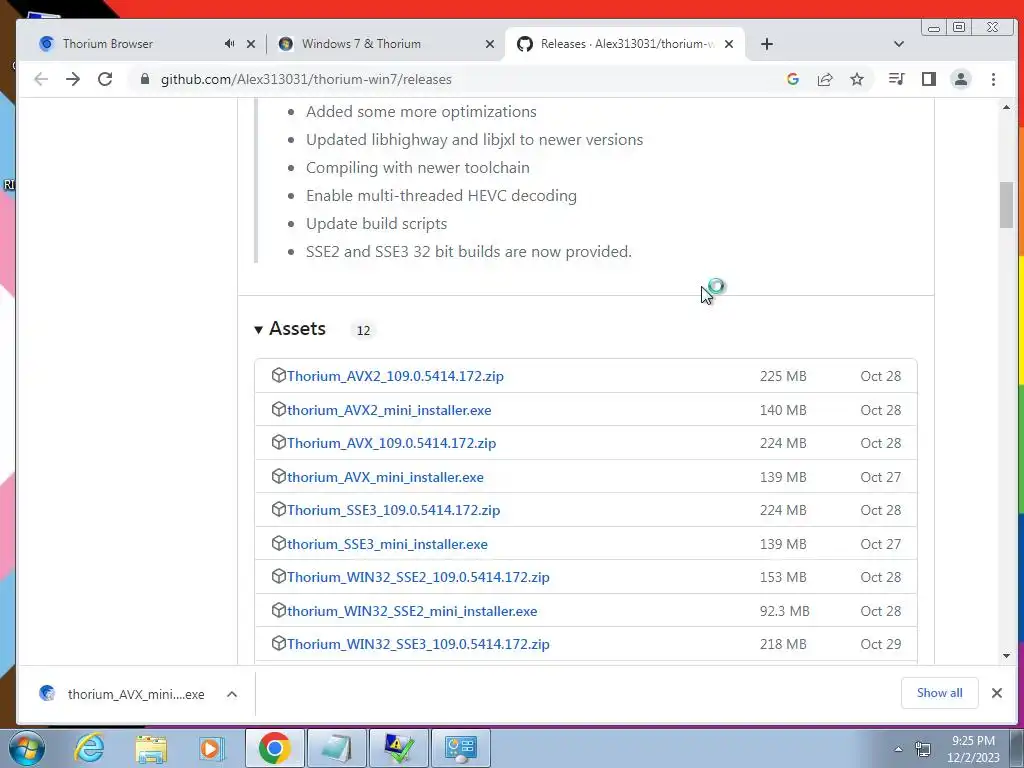Image resolution: width=1024 pixels, height=768 pixels.
Task: Open Windows Explorer folder in taskbar
Action: click(151, 748)
